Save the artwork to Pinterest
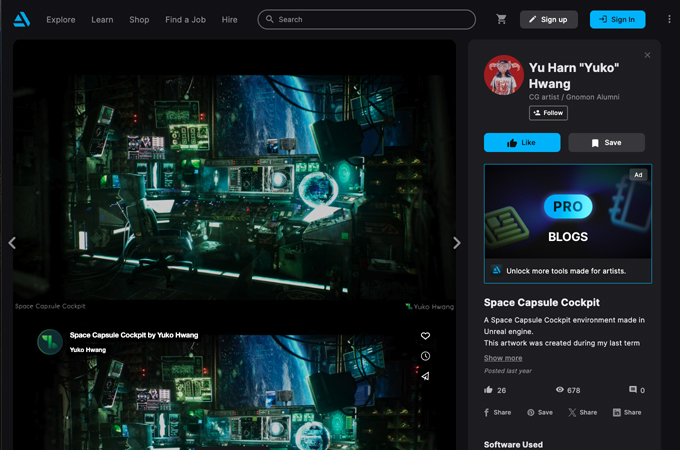680x450 pixels. pyautogui.click(x=540, y=412)
